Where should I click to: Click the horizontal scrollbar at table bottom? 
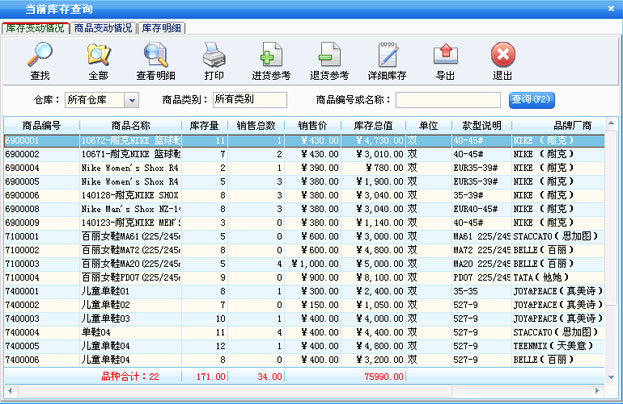[x=300, y=390]
